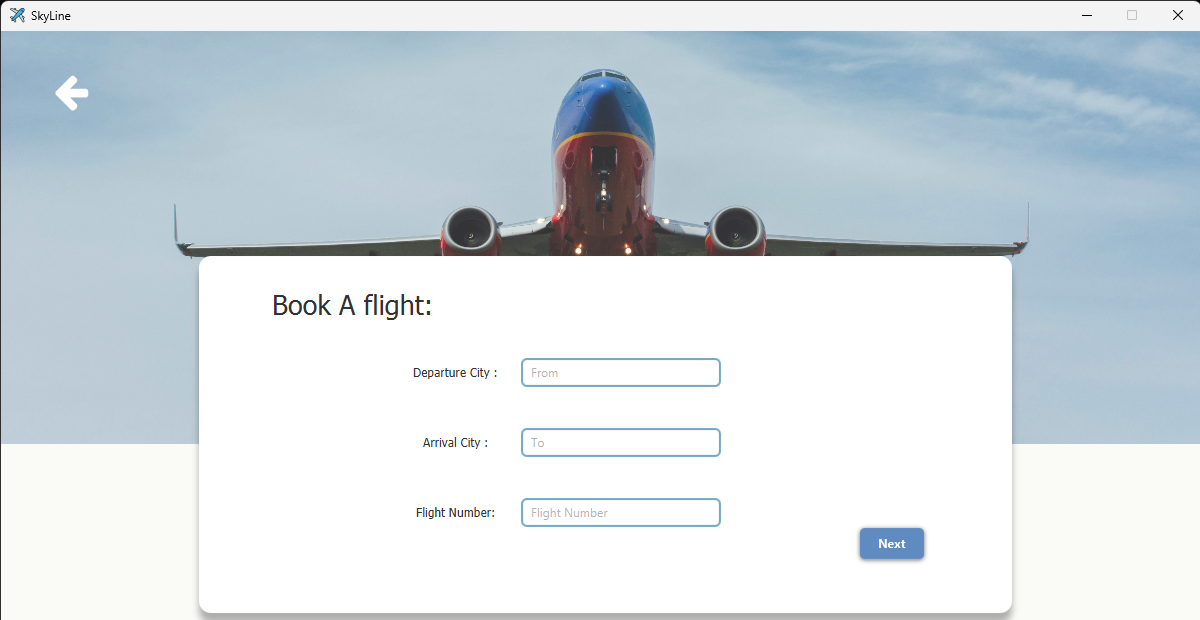Click the 'Book A flight:' heading
Image resolution: width=1200 pixels, height=620 pixels.
point(352,306)
